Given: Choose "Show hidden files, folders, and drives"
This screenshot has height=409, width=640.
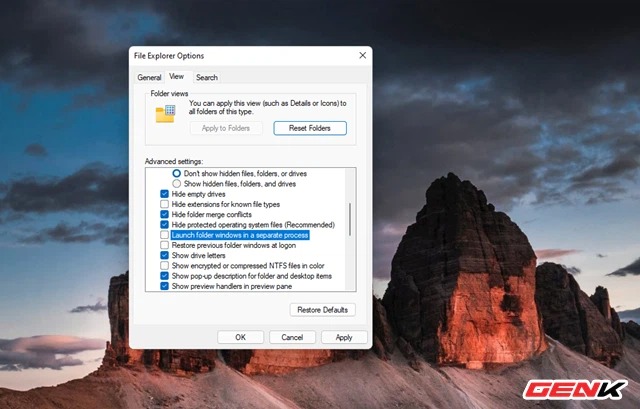Looking at the screenshot, I should pyautogui.click(x=177, y=184).
